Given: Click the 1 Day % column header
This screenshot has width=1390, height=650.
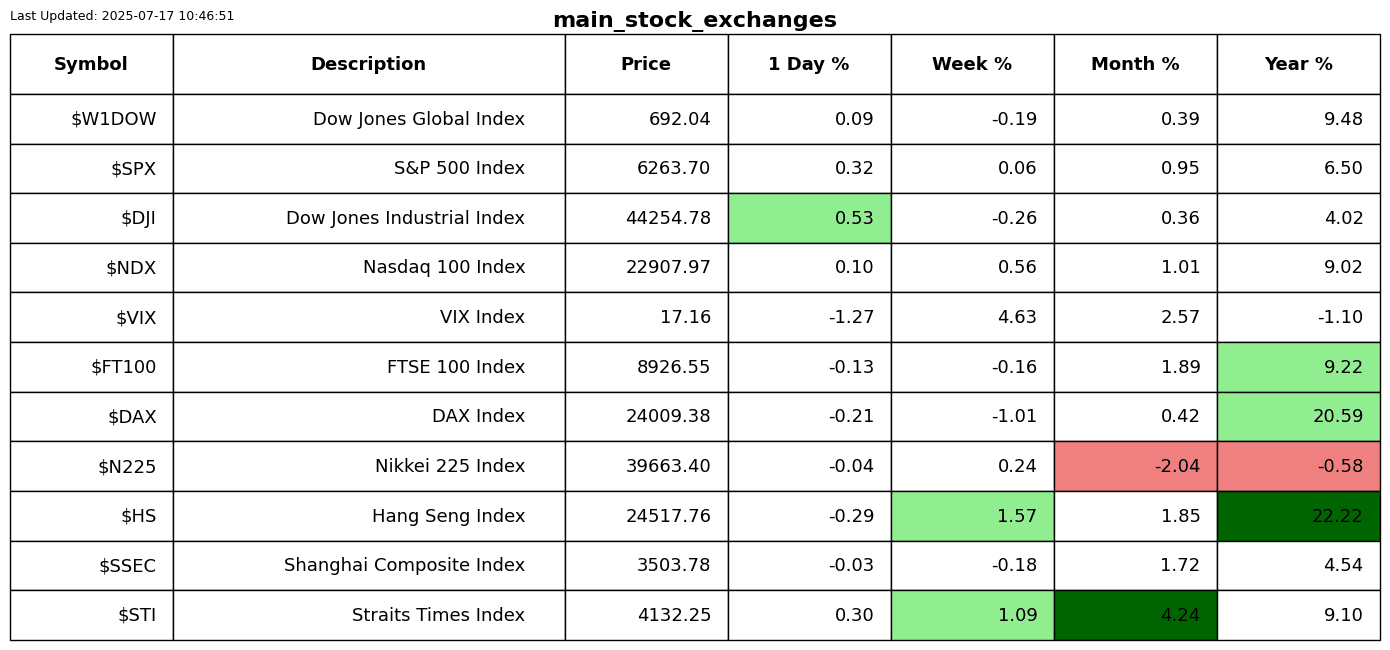Looking at the screenshot, I should (808, 65).
